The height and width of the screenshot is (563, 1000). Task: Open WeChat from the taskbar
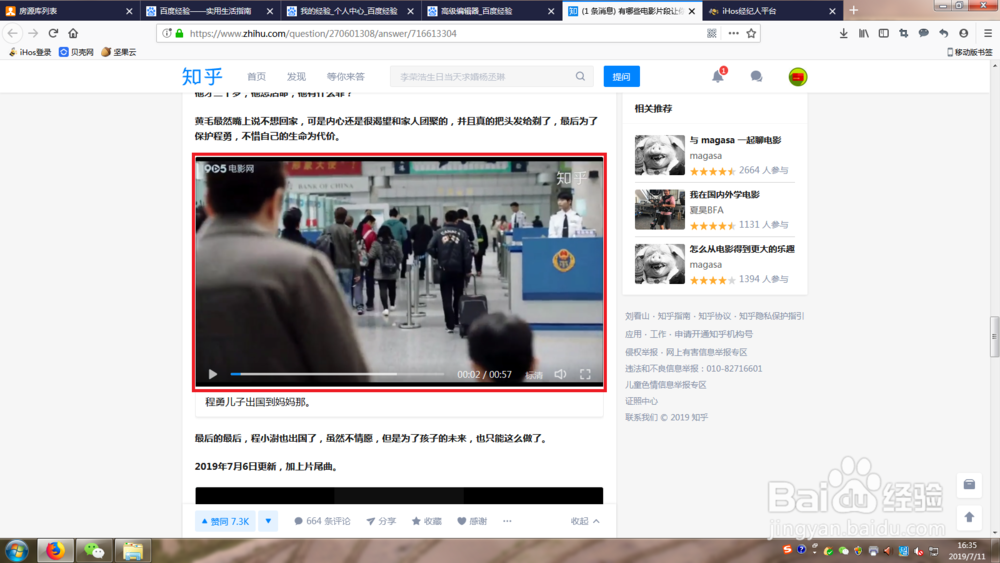click(x=94, y=550)
